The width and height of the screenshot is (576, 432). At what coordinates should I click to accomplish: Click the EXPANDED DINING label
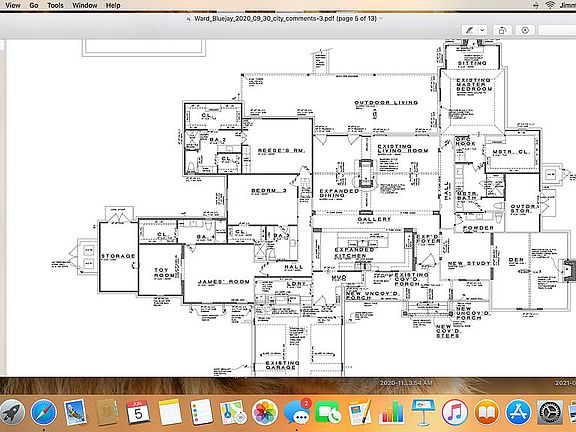pyautogui.click(x=339, y=193)
